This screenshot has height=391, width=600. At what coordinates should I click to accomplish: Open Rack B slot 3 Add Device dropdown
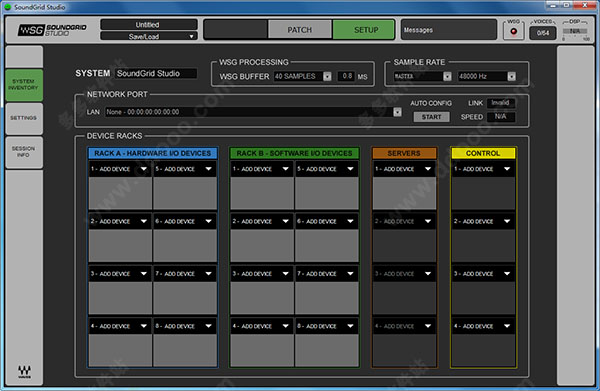coord(261,274)
